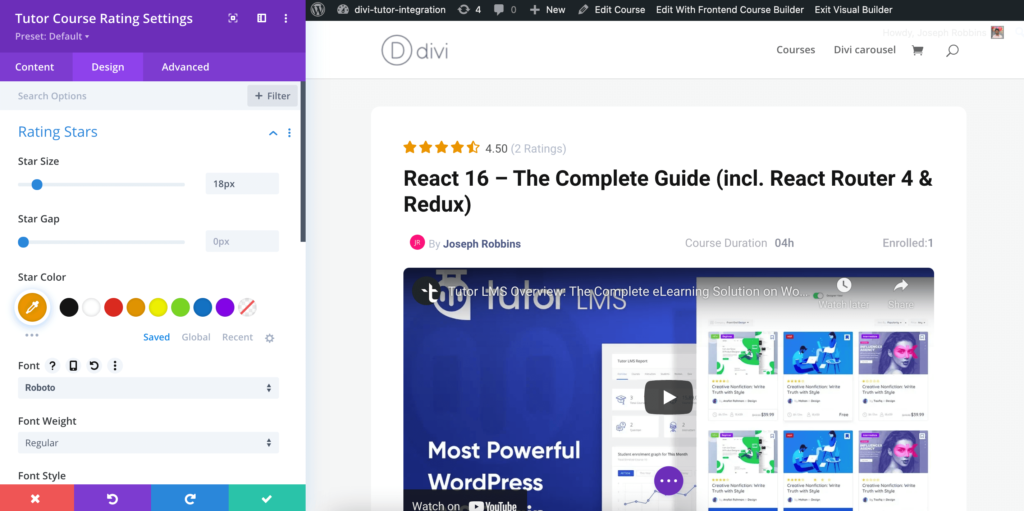Click Edit With Frontend Course Builder
This screenshot has height=511, width=1024.
tap(730, 10)
